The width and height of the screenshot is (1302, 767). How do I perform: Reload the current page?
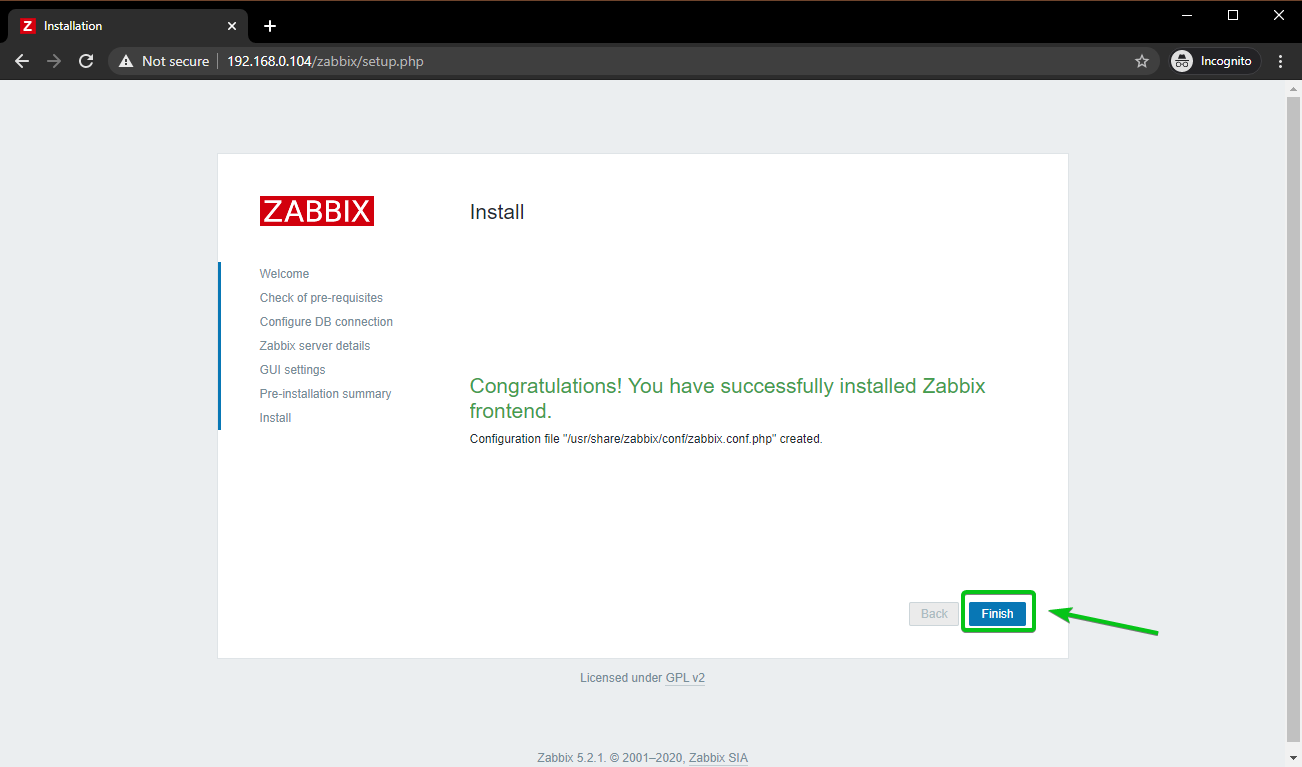(86, 61)
